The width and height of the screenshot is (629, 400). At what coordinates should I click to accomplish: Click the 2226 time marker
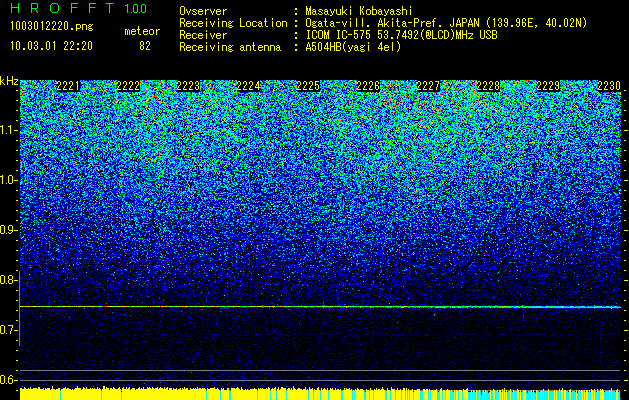[x=368, y=86]
